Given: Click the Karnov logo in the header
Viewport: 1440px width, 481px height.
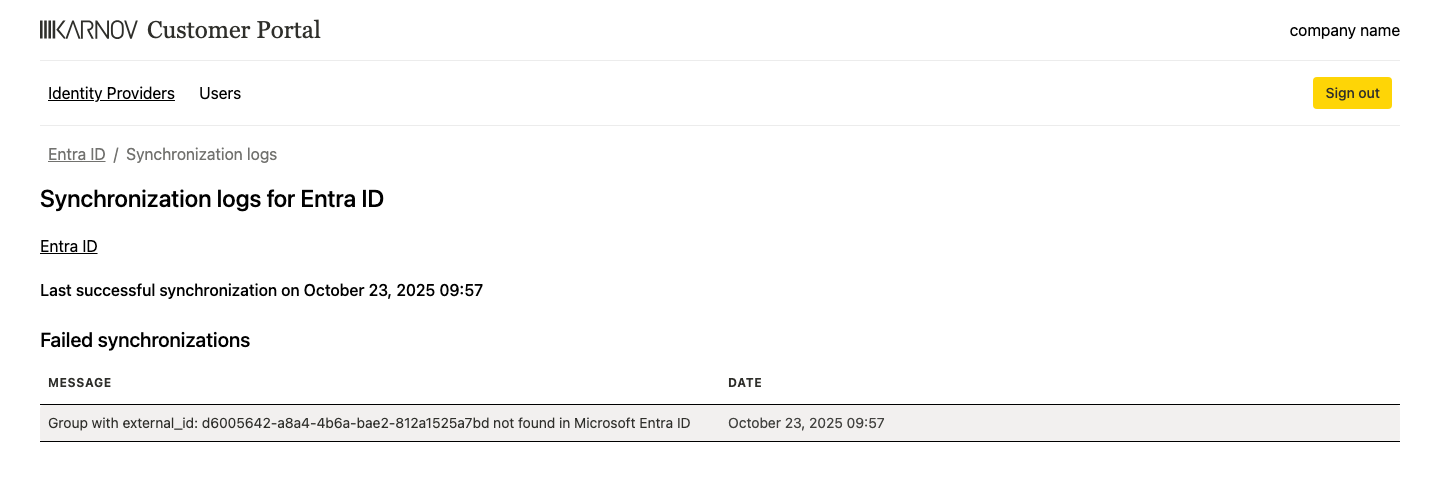Looking at the screenshot, I should tap(88, 30).
